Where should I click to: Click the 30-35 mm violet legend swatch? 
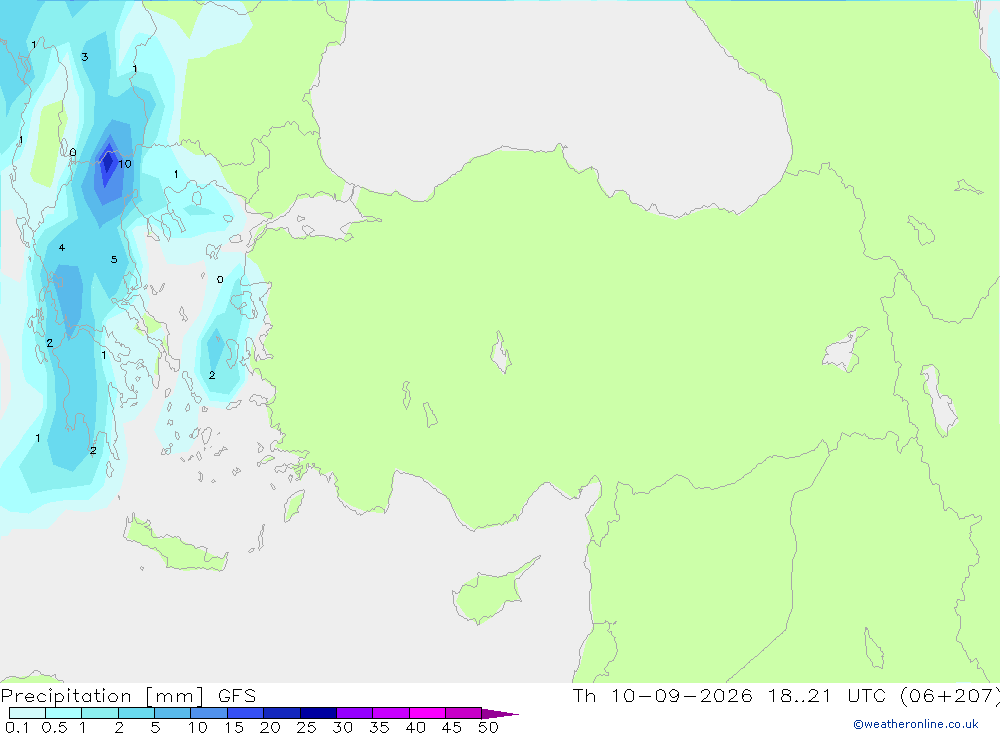click(354, 713)
